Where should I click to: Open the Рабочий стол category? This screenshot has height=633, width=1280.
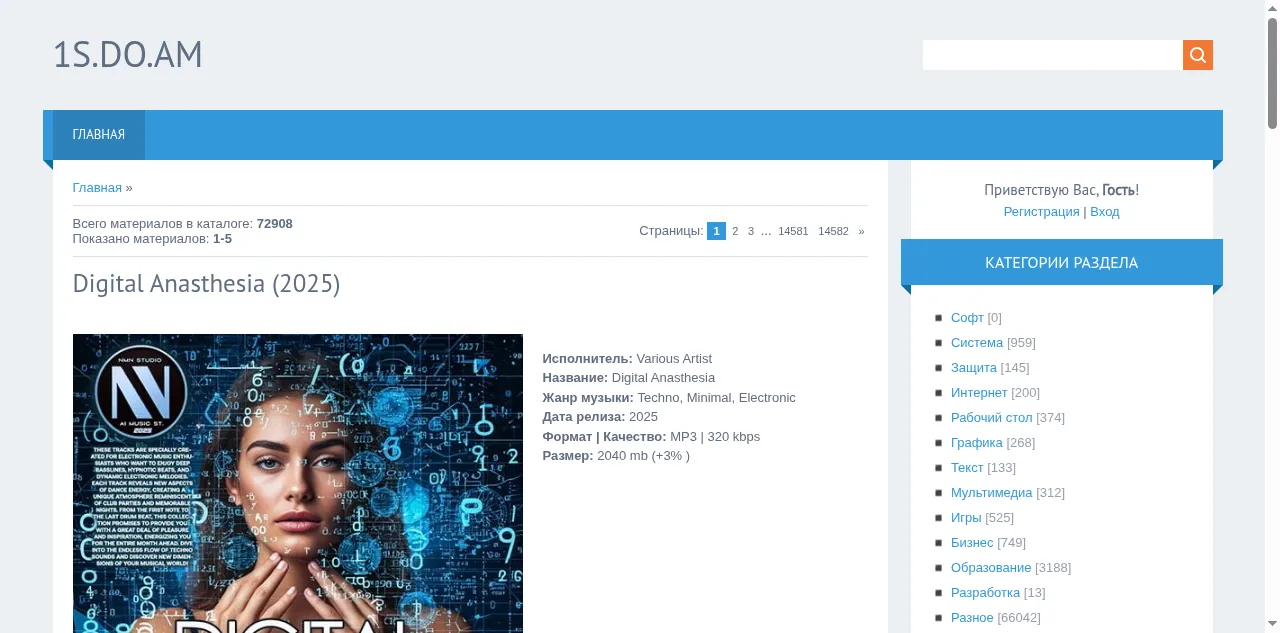991,417
